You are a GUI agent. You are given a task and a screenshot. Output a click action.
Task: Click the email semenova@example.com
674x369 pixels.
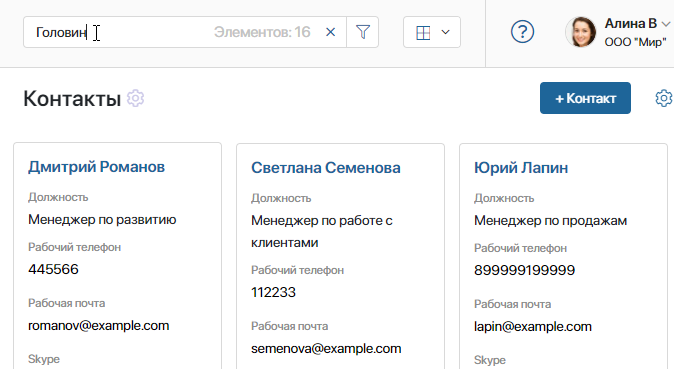tap(326, 348)
